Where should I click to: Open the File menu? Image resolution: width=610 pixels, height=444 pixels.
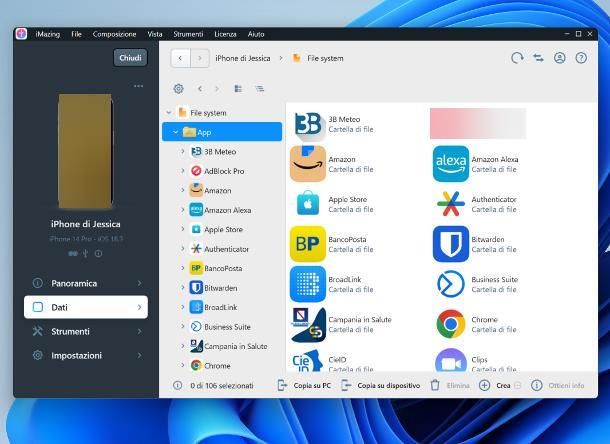pyautogui.click(x=76, y=34)
